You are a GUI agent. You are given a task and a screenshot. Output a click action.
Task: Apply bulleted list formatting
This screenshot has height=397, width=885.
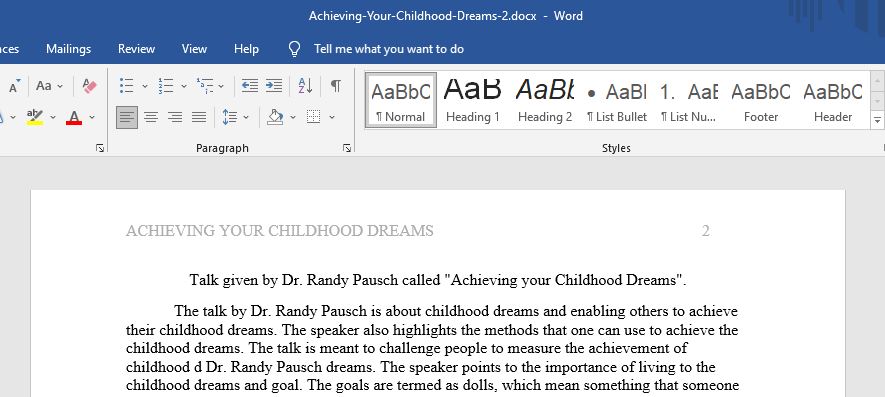tap(127, 86)
